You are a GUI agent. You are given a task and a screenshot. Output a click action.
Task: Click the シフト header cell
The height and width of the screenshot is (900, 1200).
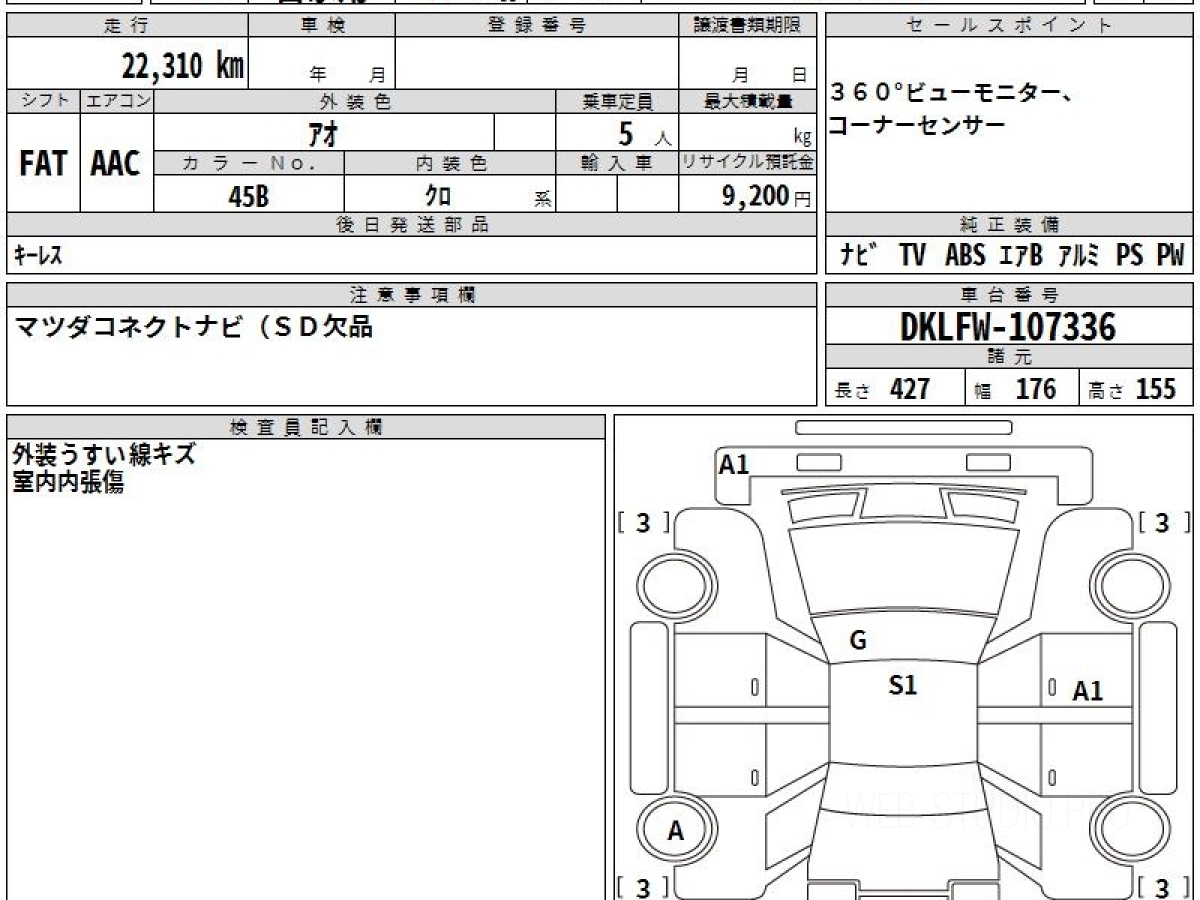[x=43, y=101]
